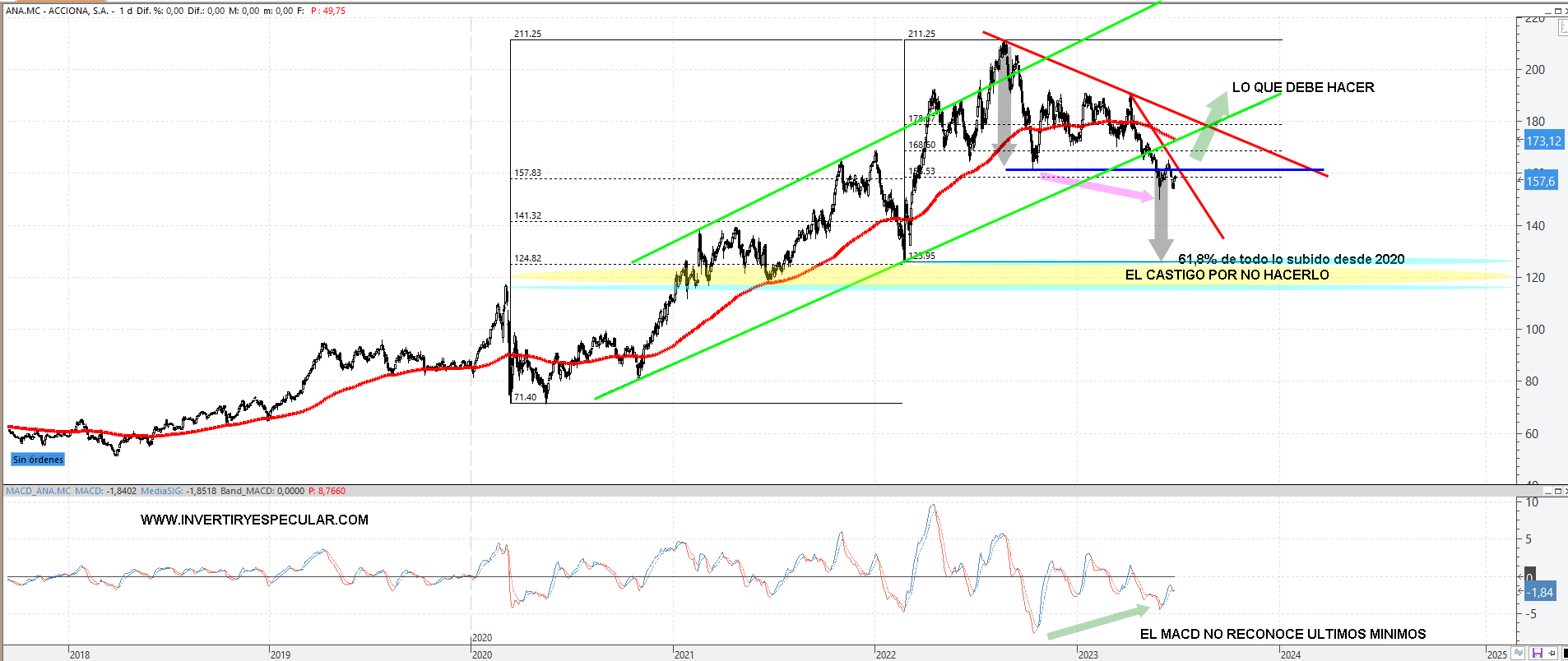Viewport: 1568px width, 661px height.
Task: Click the 2020 label on the time axis
Action: (482, 654)
